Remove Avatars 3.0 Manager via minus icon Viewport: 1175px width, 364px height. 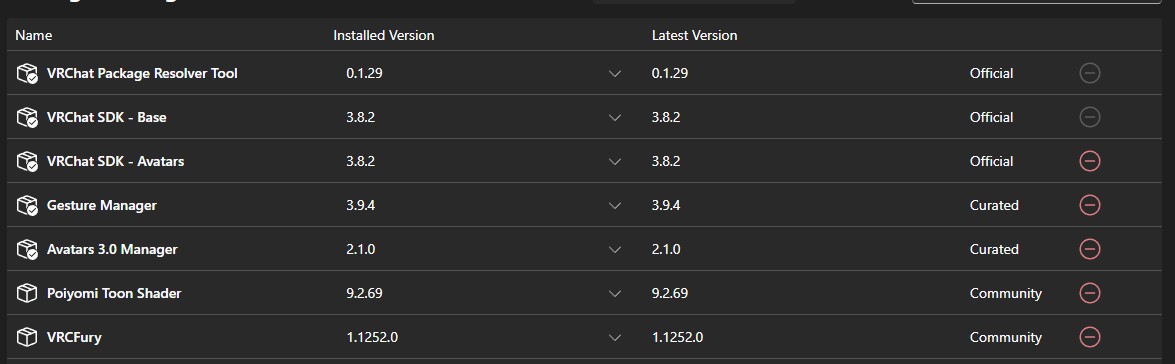tap(1090, 249)
